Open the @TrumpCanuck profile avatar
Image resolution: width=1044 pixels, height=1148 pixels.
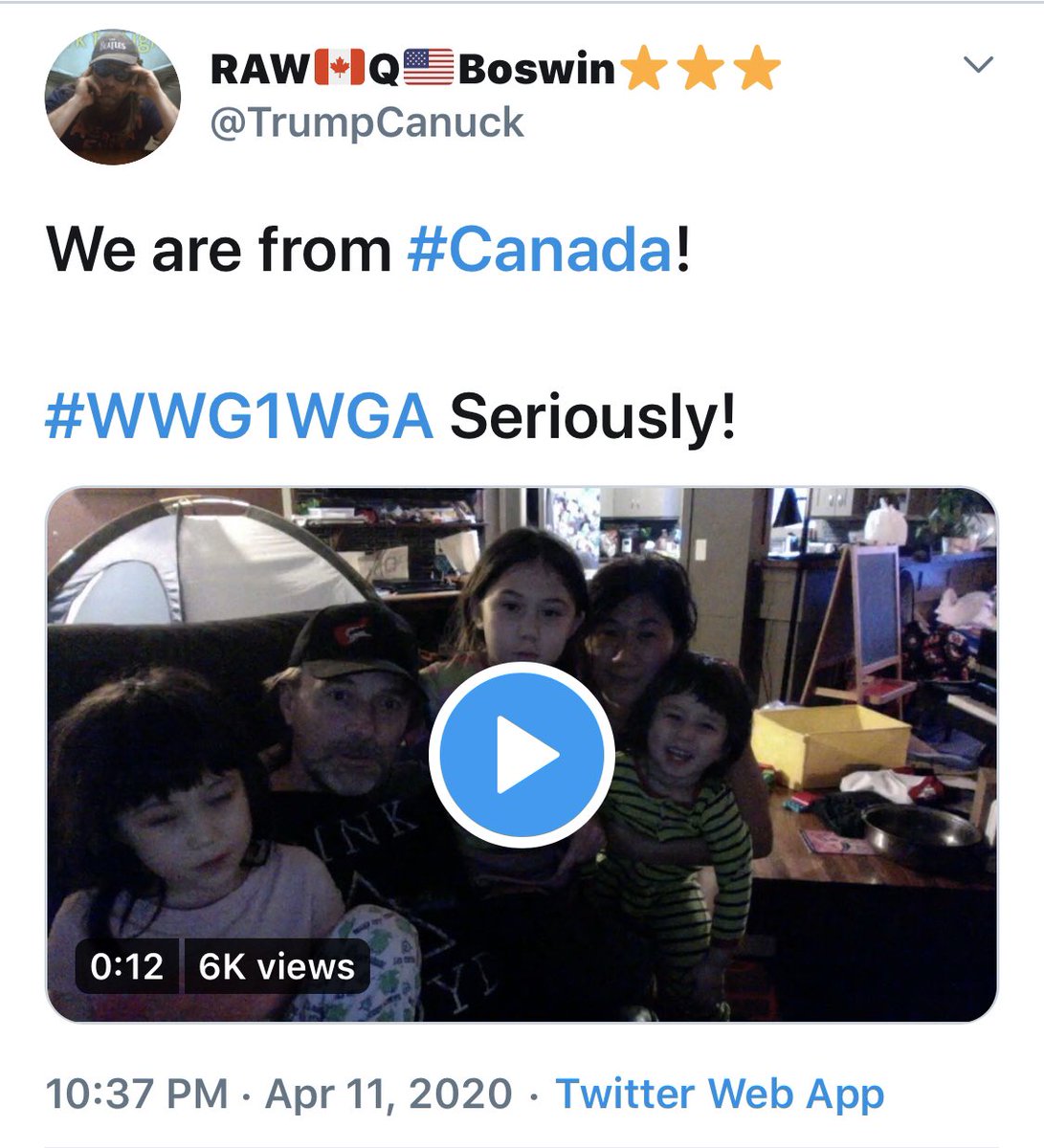[x=113, y=97]
